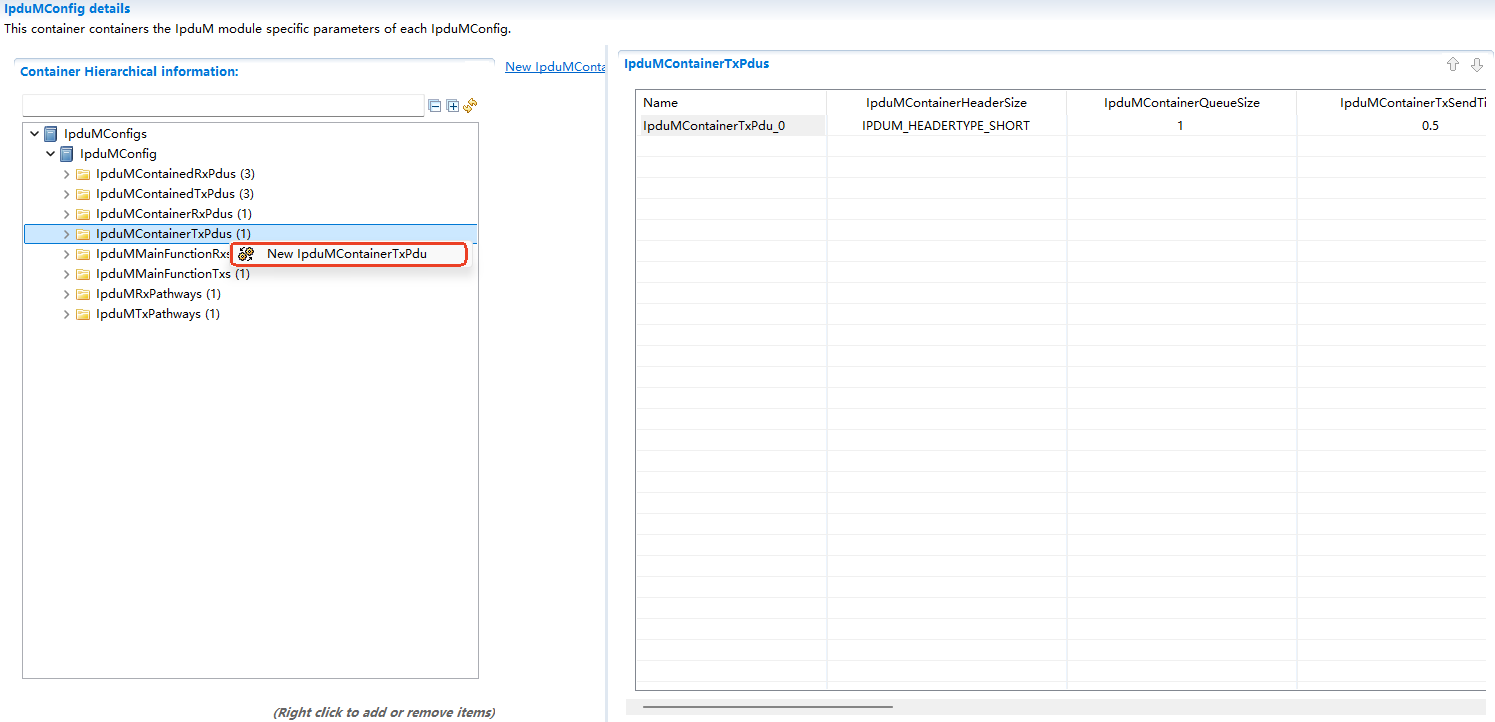Viewport: 1495px width, 722px height.
Task: Collapse the IpduMConfigs tree node
Action: tap(35, 133)
